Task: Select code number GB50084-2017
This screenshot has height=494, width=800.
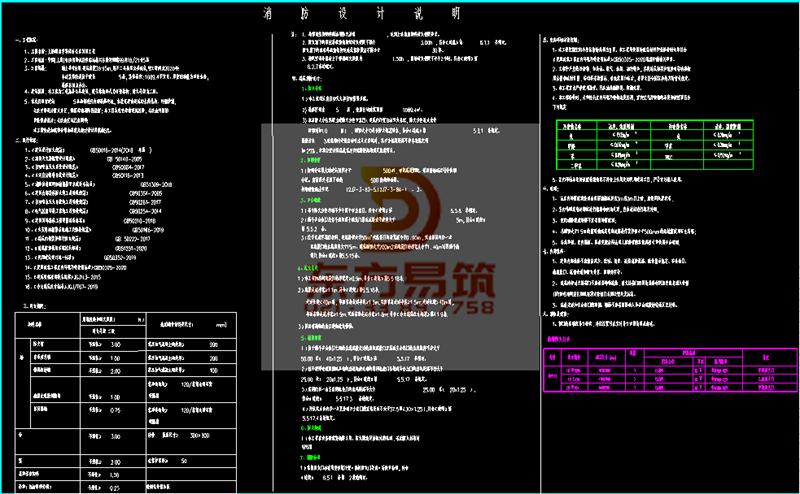Action: 128,167
